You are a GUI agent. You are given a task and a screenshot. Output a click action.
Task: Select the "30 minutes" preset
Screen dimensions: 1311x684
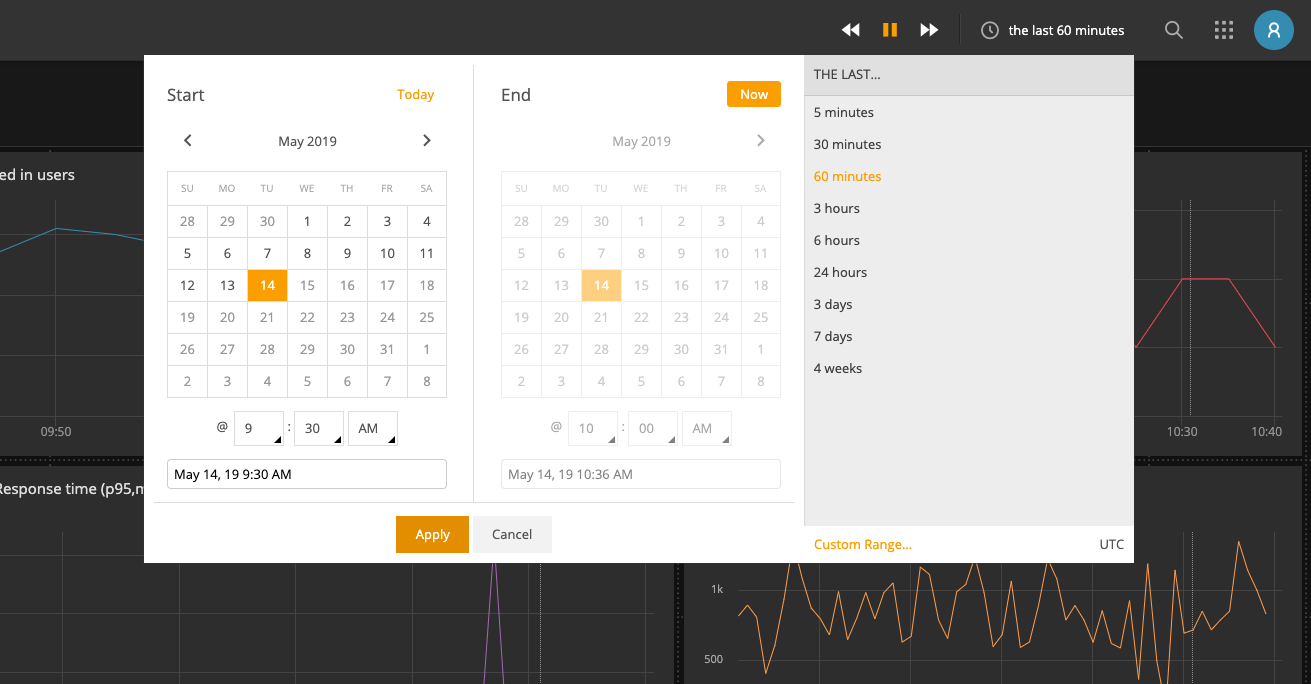847,144
